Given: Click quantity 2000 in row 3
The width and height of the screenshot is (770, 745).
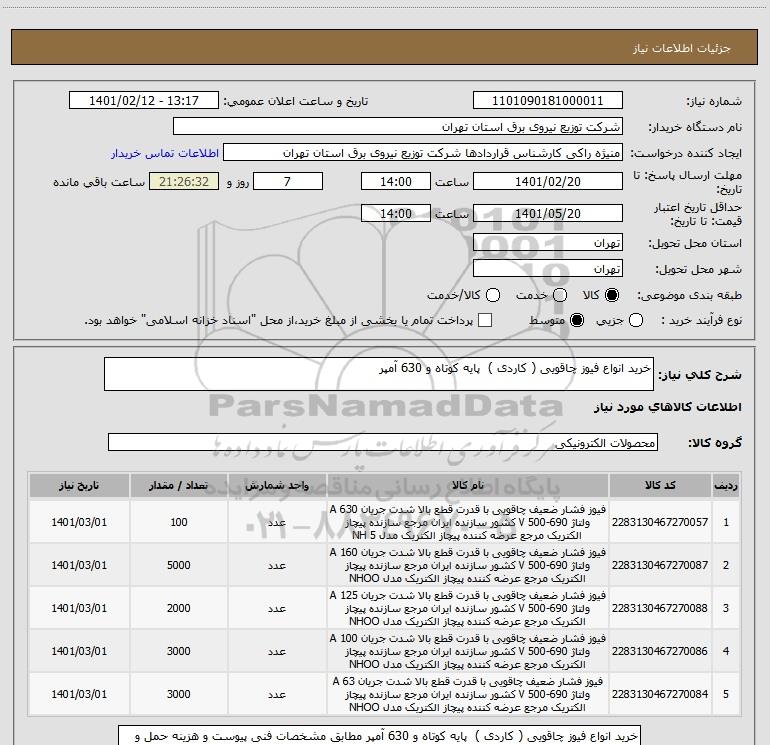Looking at the screenshot, I should (179, 608).
